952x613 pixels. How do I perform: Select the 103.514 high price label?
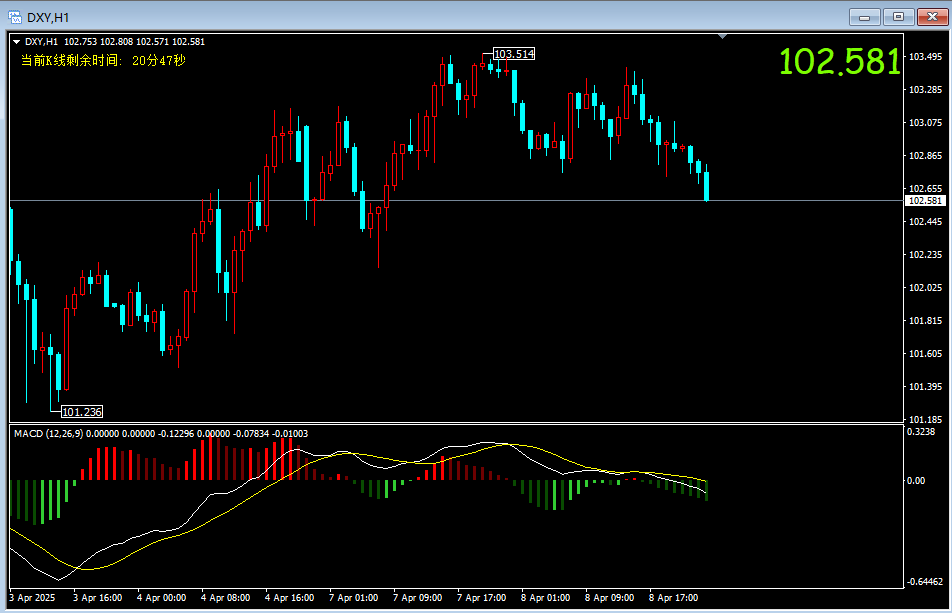pos(514,54)
